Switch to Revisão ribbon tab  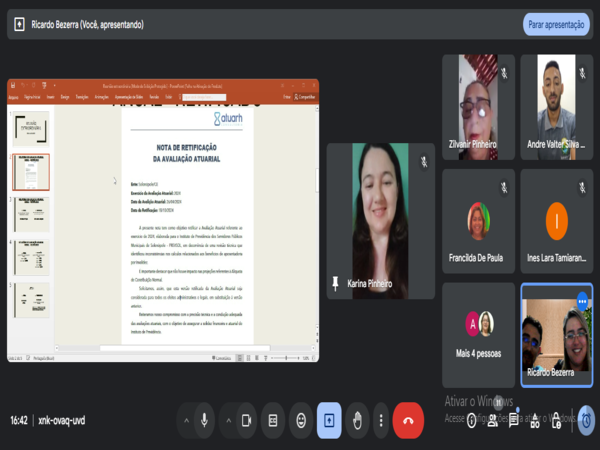pyautogui.click(x=154, y=97)
